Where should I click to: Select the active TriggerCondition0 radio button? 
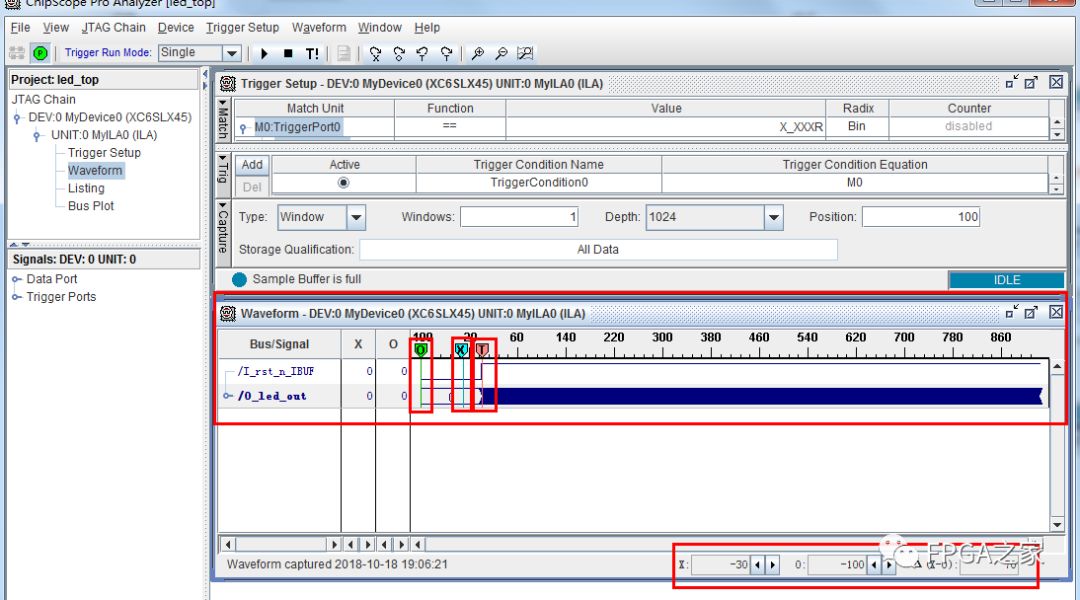[343, 183]
